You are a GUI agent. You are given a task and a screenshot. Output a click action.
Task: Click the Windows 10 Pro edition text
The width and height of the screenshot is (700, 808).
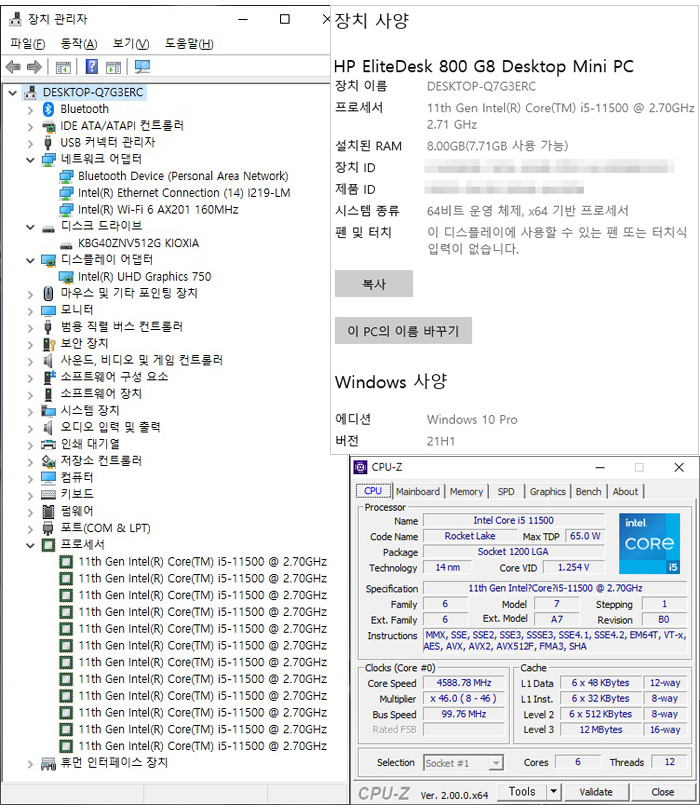pos(472,419)
